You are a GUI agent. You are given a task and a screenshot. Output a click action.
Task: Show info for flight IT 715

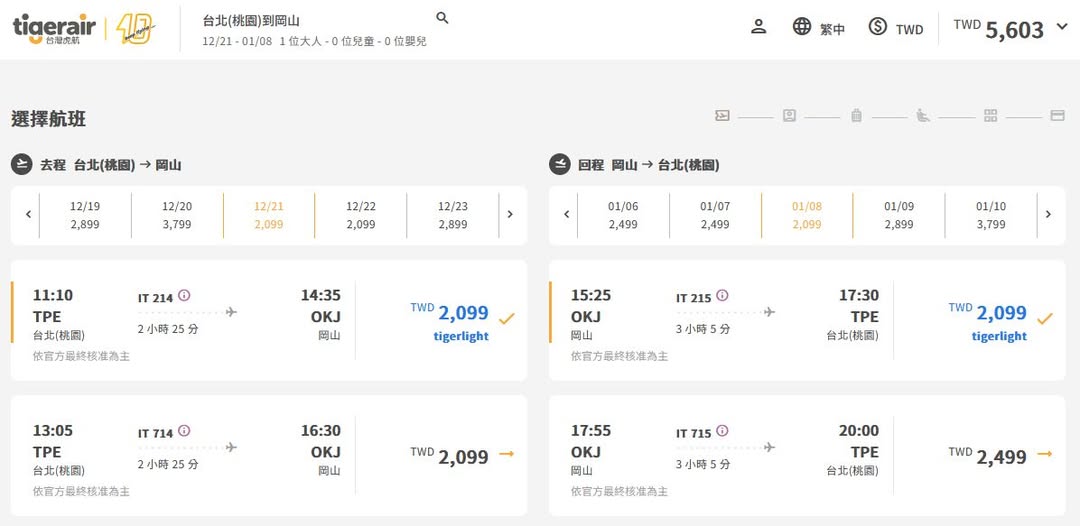pyautogui.click(x=722, y=432)
